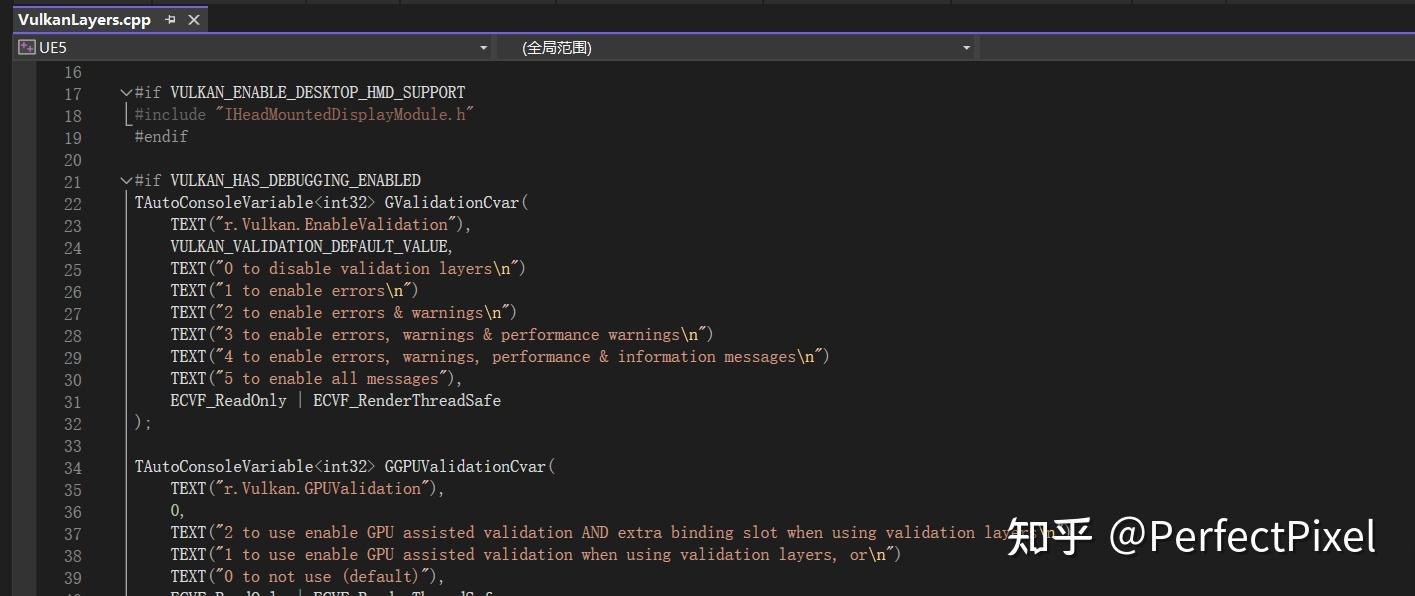Collapse the VULKAN_HAS_DEBUGGING_ENABLED region

[x=125, y=180]
